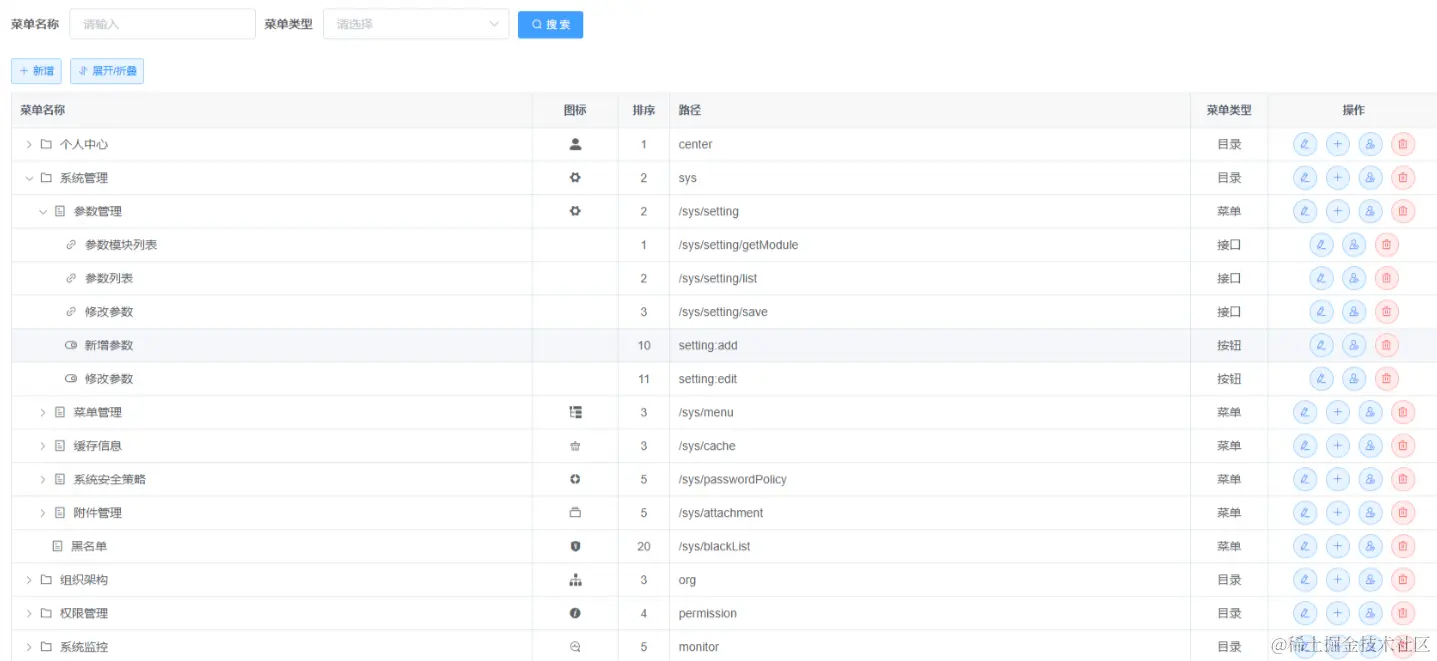Delete the 附件管理 row
1437x661 pixels.
[x=1403, y=513]
